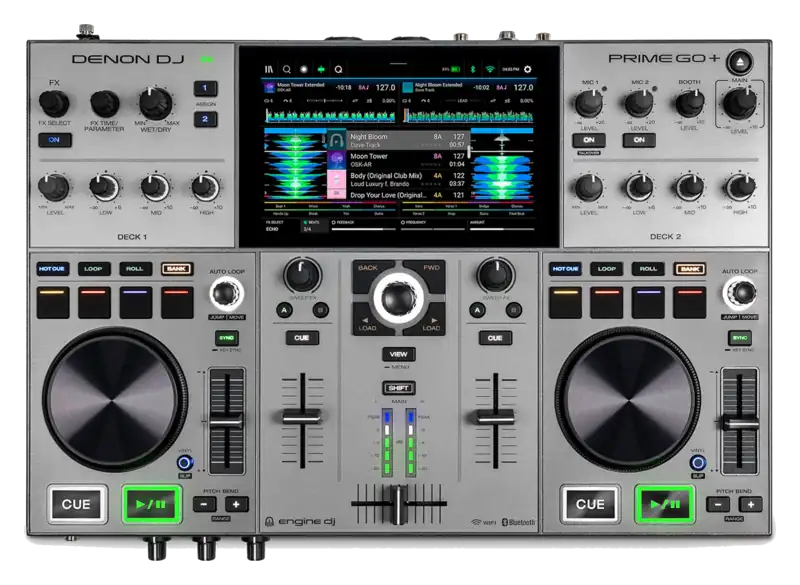Click the Deck 2 jog wheel
The width and height of the screenshot is (800, 585).
pyautogui.click(x=627, y=399)
